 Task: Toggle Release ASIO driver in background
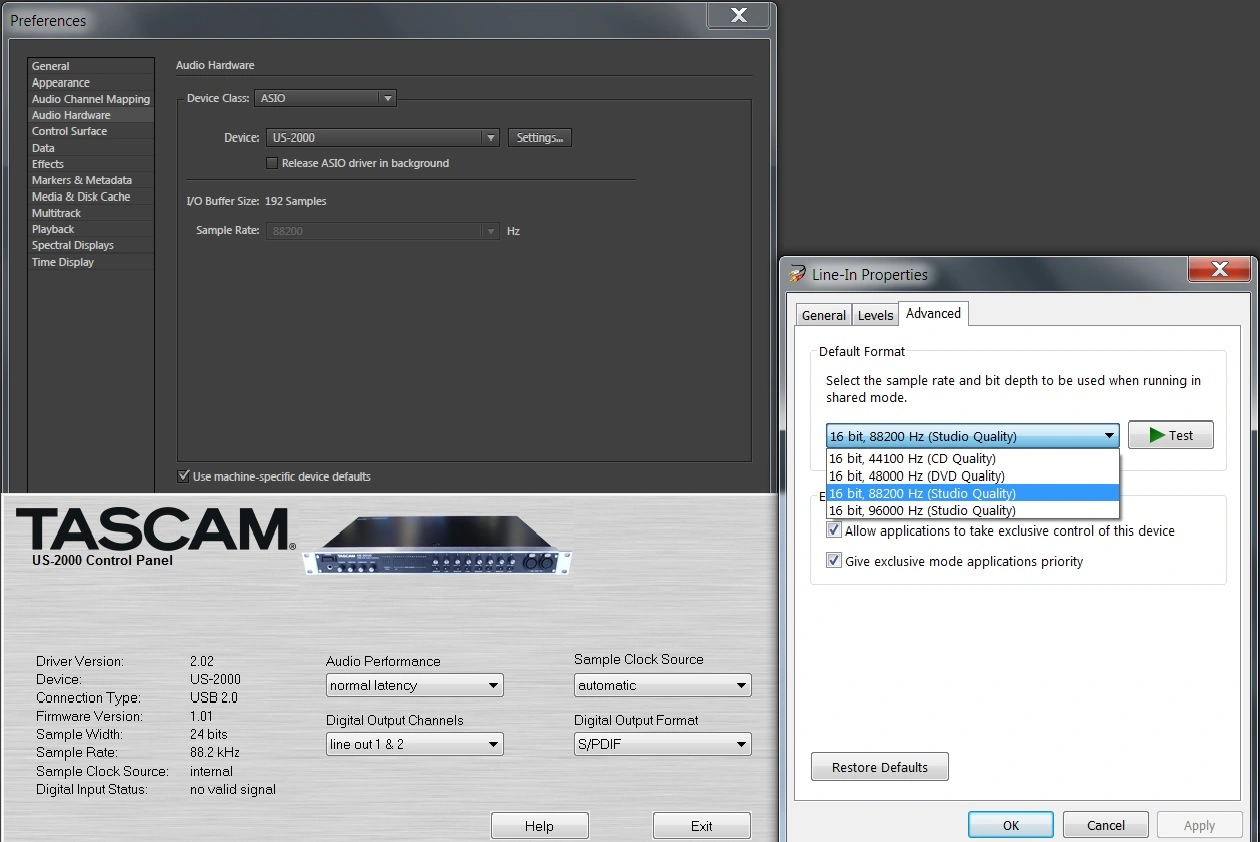[x=272, y=163]
